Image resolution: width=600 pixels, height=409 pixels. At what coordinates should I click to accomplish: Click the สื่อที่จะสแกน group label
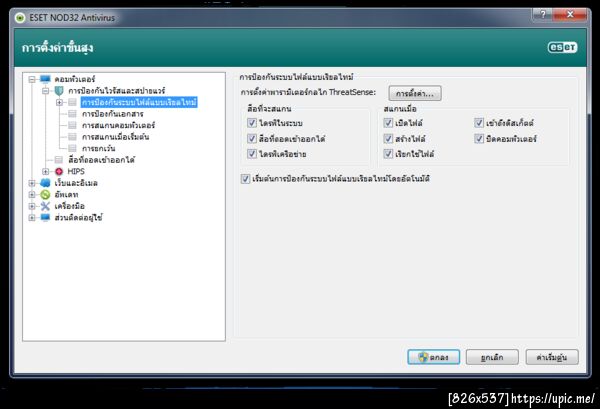[x=269, y=109]
